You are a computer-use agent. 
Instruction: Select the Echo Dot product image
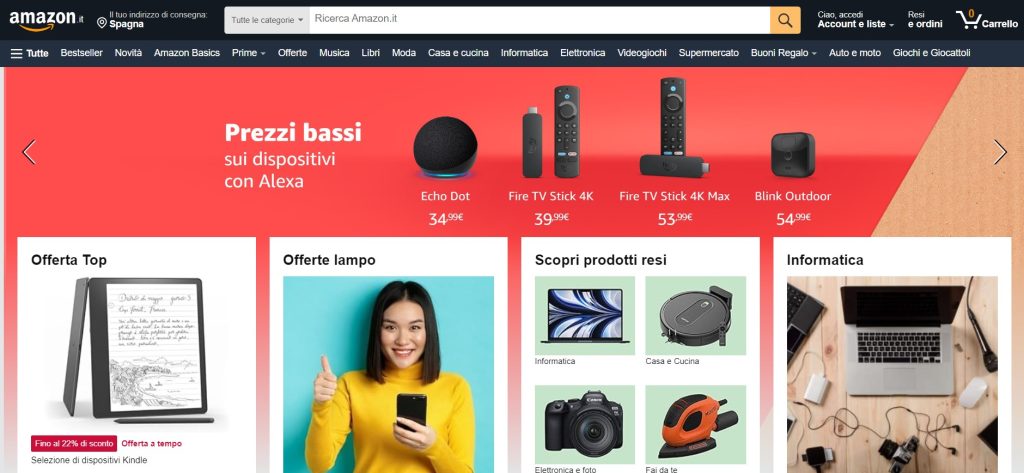[445, 147]
